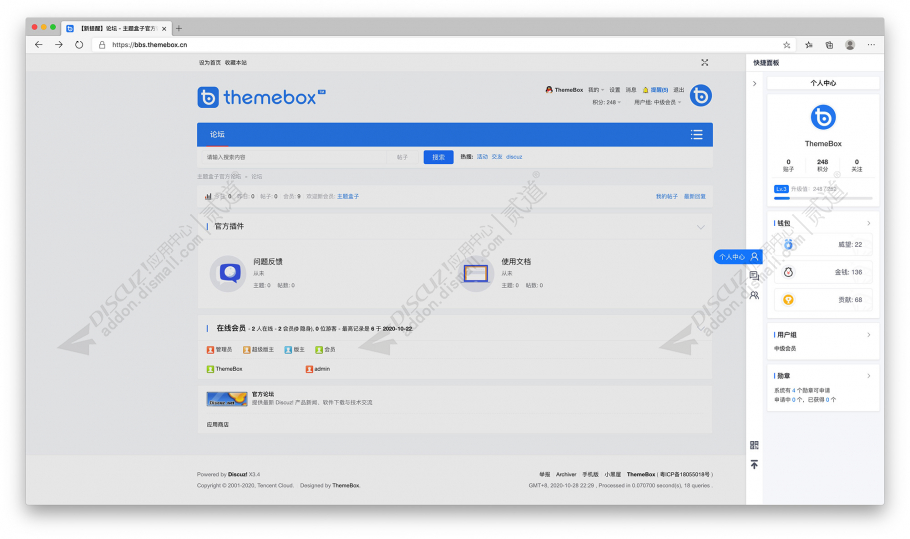The image size is (910, 539).
Task: Bookmark this page with the star icon
Action: point(786,45)
